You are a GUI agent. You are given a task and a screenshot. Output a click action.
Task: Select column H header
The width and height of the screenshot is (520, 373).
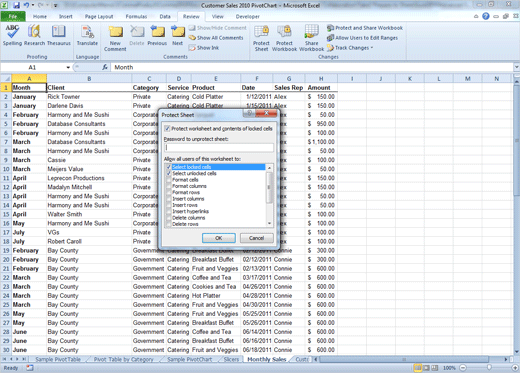tap(321, 79)
